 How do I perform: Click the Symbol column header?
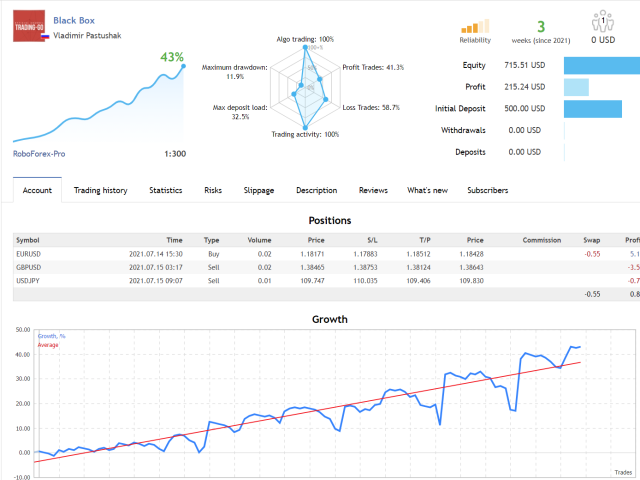click(28, 240)
